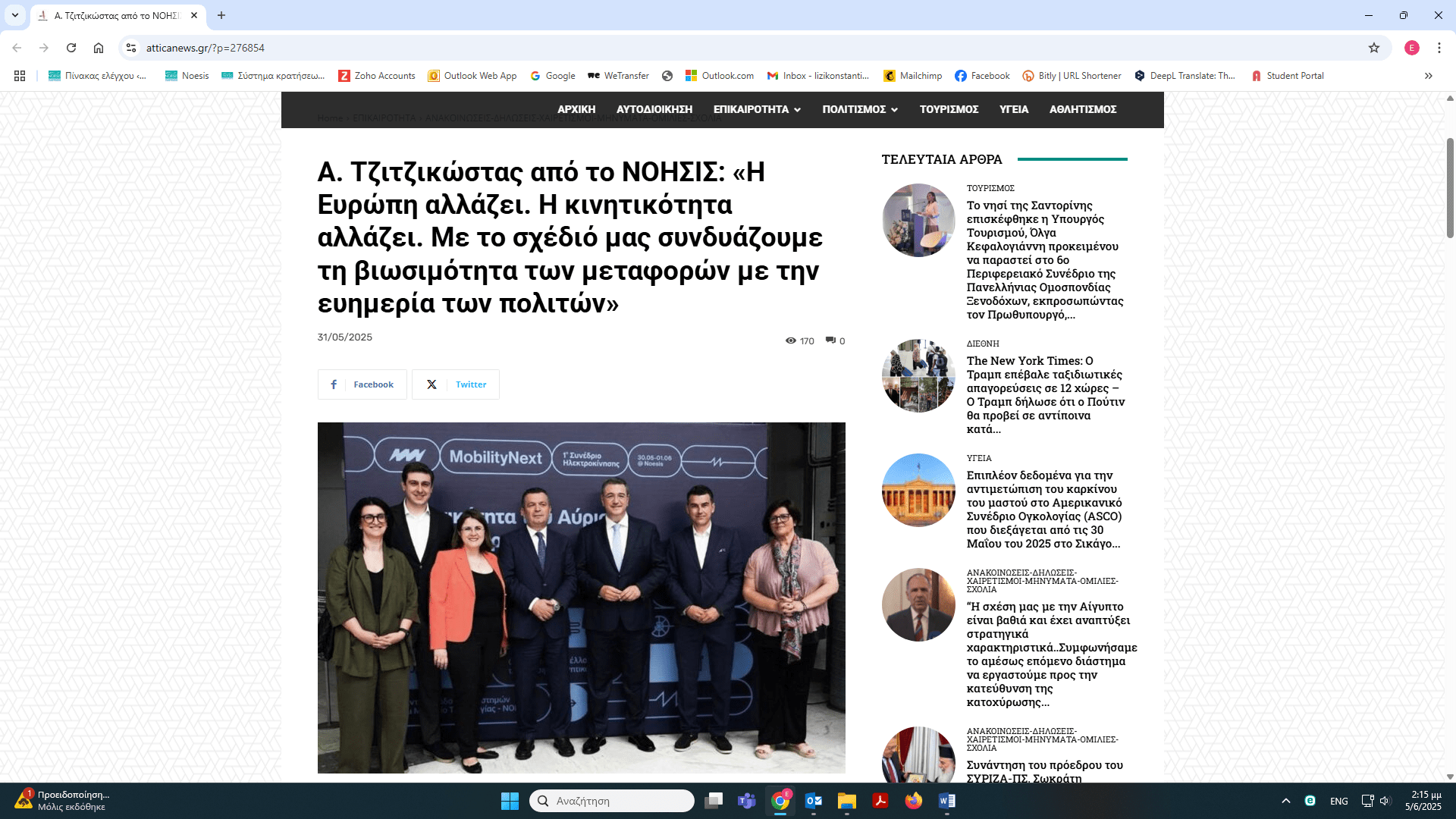
Task: Open the bookmarks apps grid icon
Action: click(20, 76)
